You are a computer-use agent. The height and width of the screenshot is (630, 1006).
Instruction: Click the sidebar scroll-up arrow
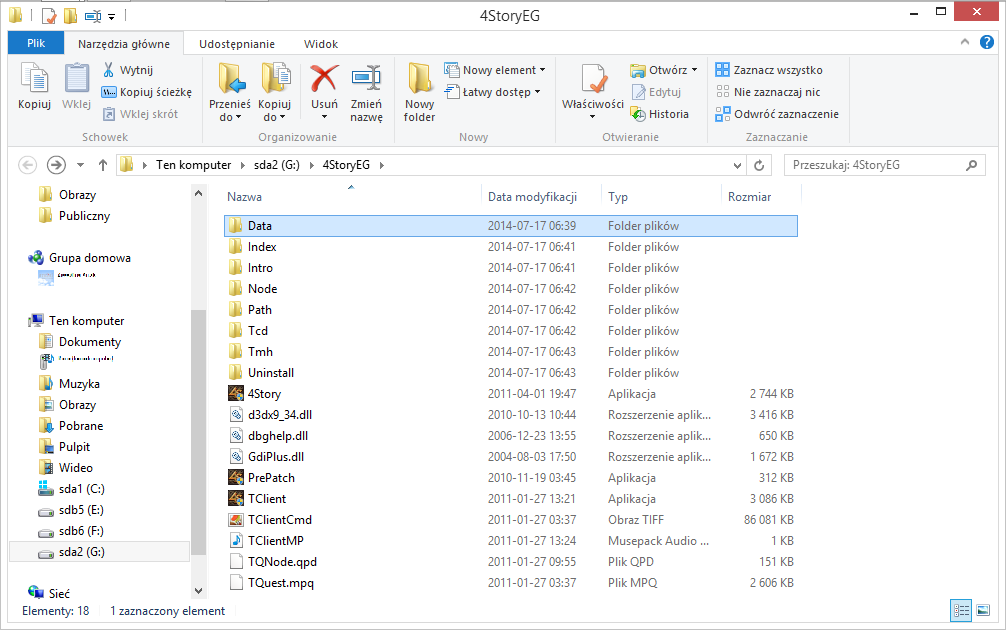click(x=198, y=193)
